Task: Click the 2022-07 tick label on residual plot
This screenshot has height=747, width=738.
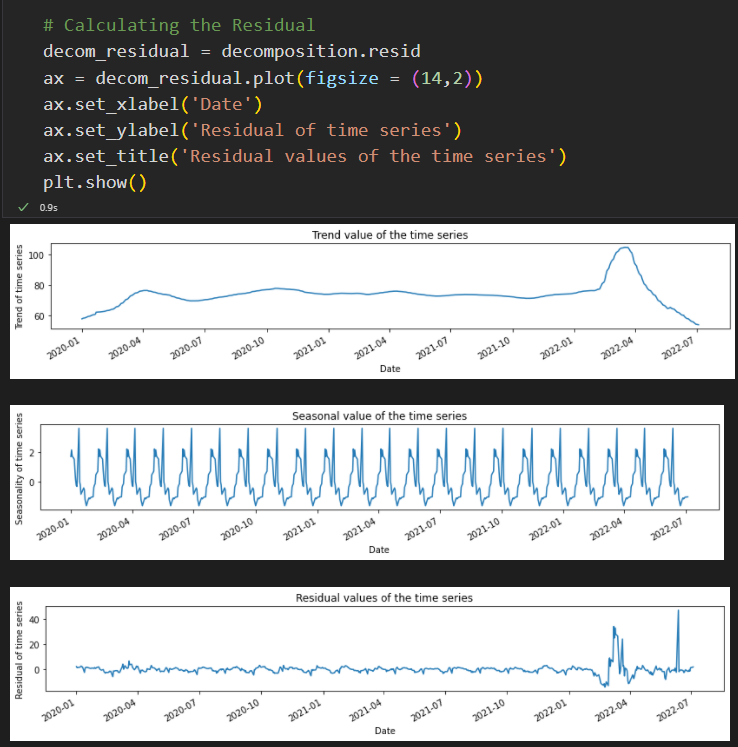Action: coord(672,710)
